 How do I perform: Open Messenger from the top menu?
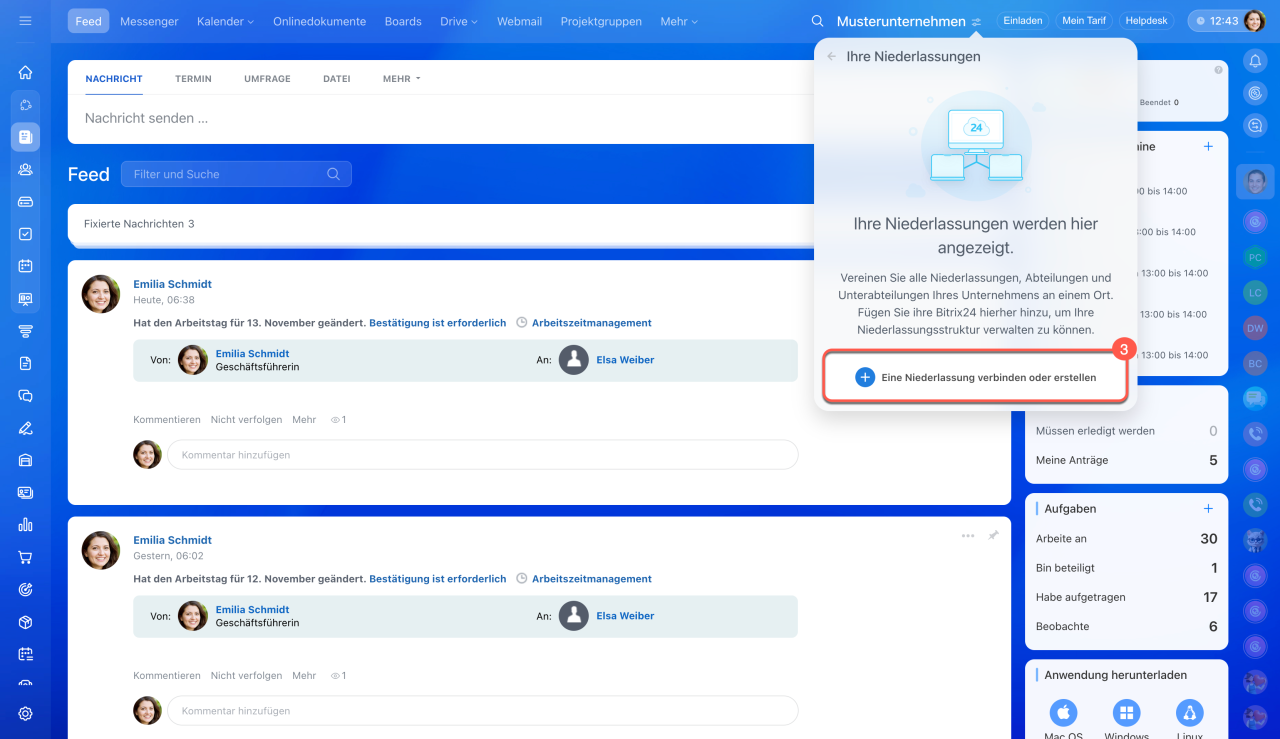[x=149, y=21]
